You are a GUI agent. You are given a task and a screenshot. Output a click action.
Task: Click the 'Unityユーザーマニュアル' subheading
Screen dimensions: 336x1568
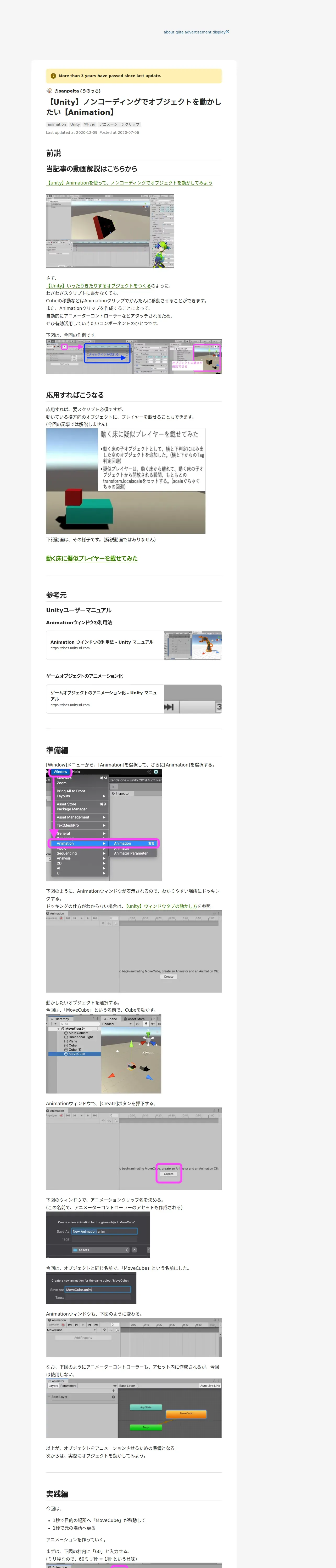79,610
